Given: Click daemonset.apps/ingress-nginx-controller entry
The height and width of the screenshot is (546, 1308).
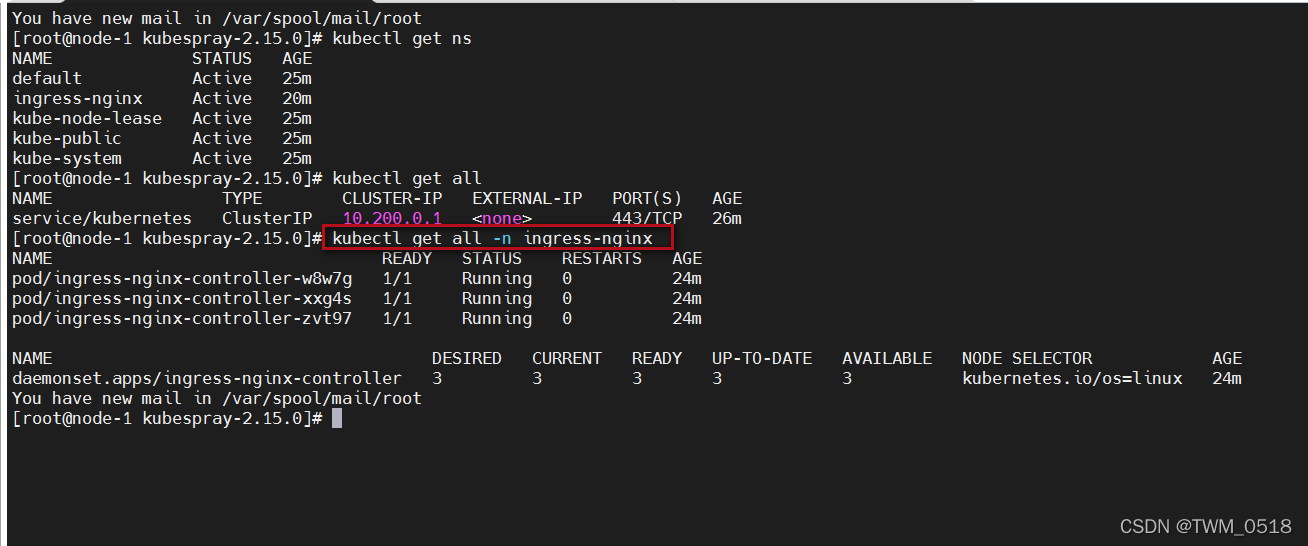Looking at the screenshot, I should (x=207, y=378).
